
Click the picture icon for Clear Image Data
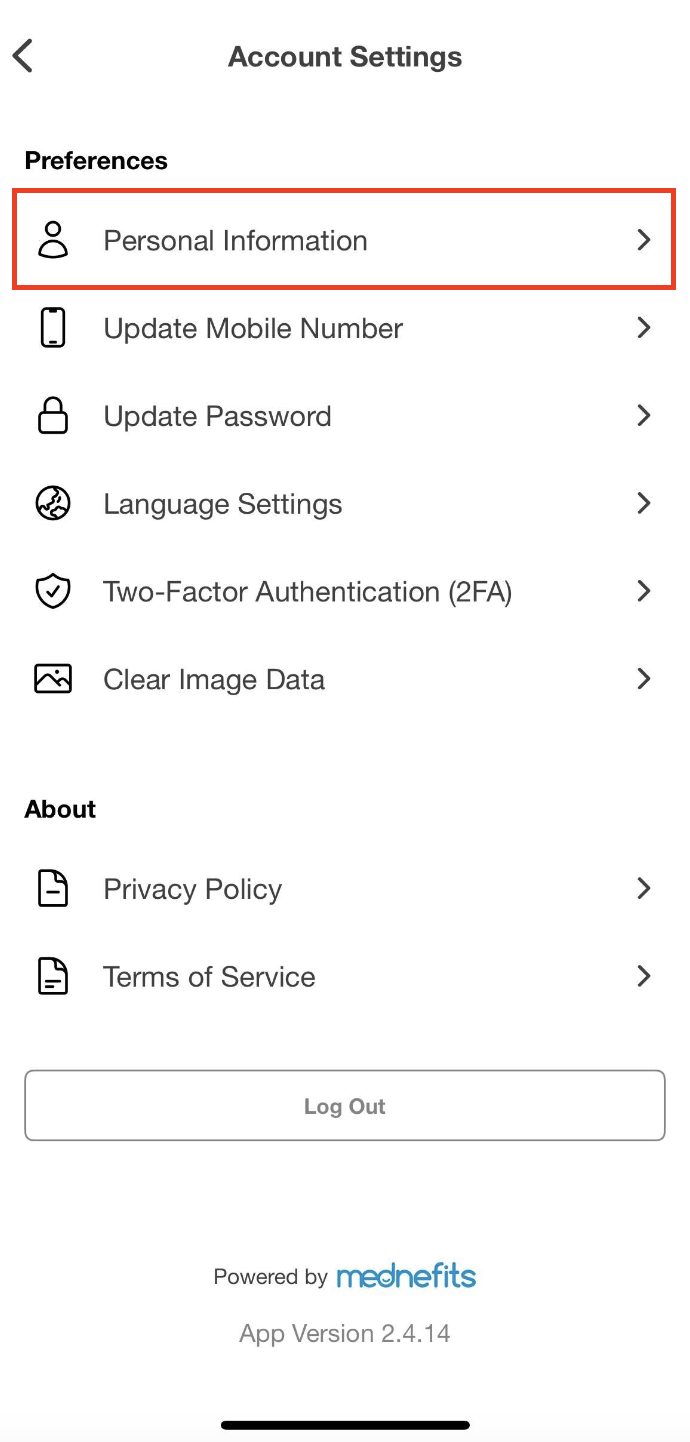click(x=53, y=680)
